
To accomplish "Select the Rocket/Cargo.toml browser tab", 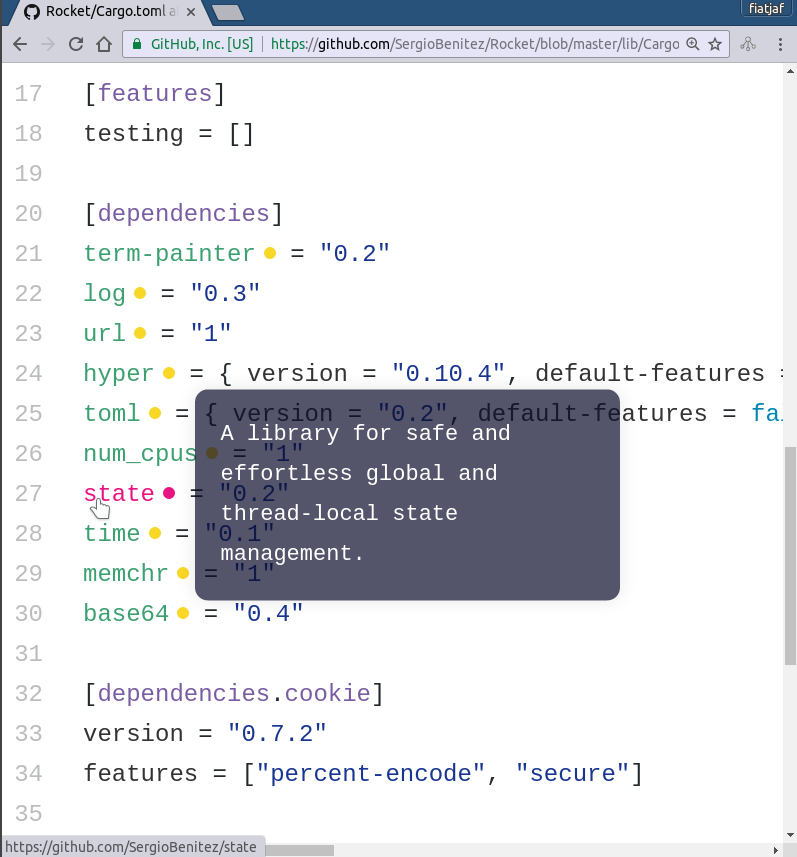I will pos(109,12).
